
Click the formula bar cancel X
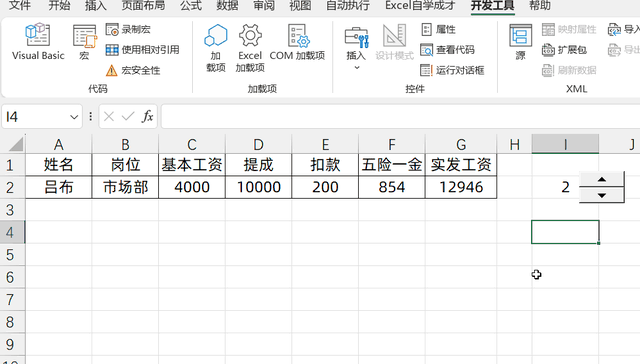pos(109,117)
